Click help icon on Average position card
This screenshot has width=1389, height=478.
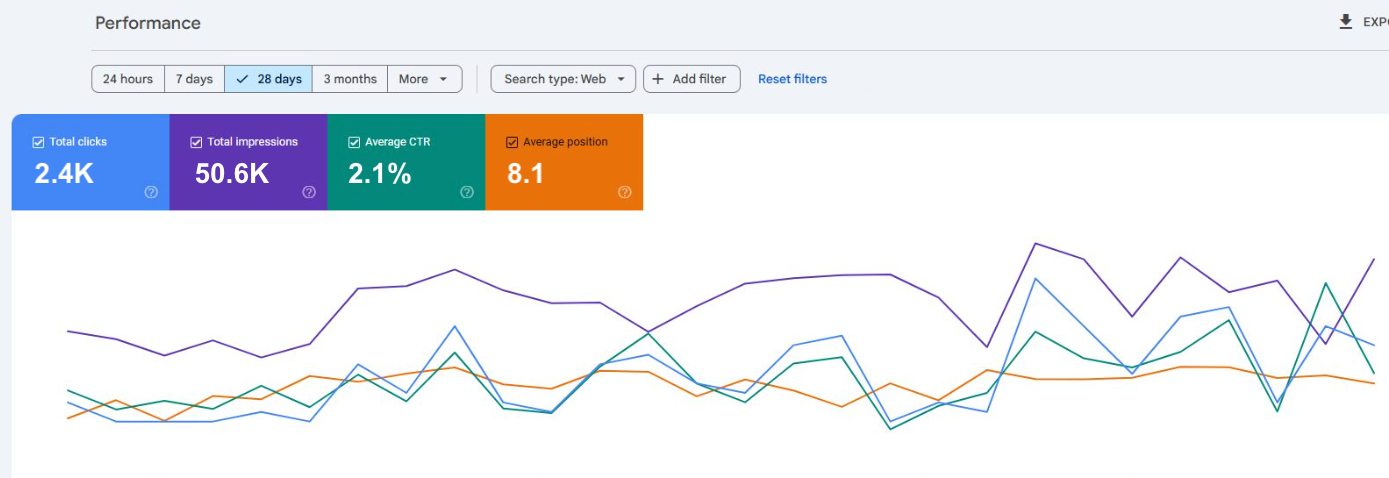pos(625,192)
